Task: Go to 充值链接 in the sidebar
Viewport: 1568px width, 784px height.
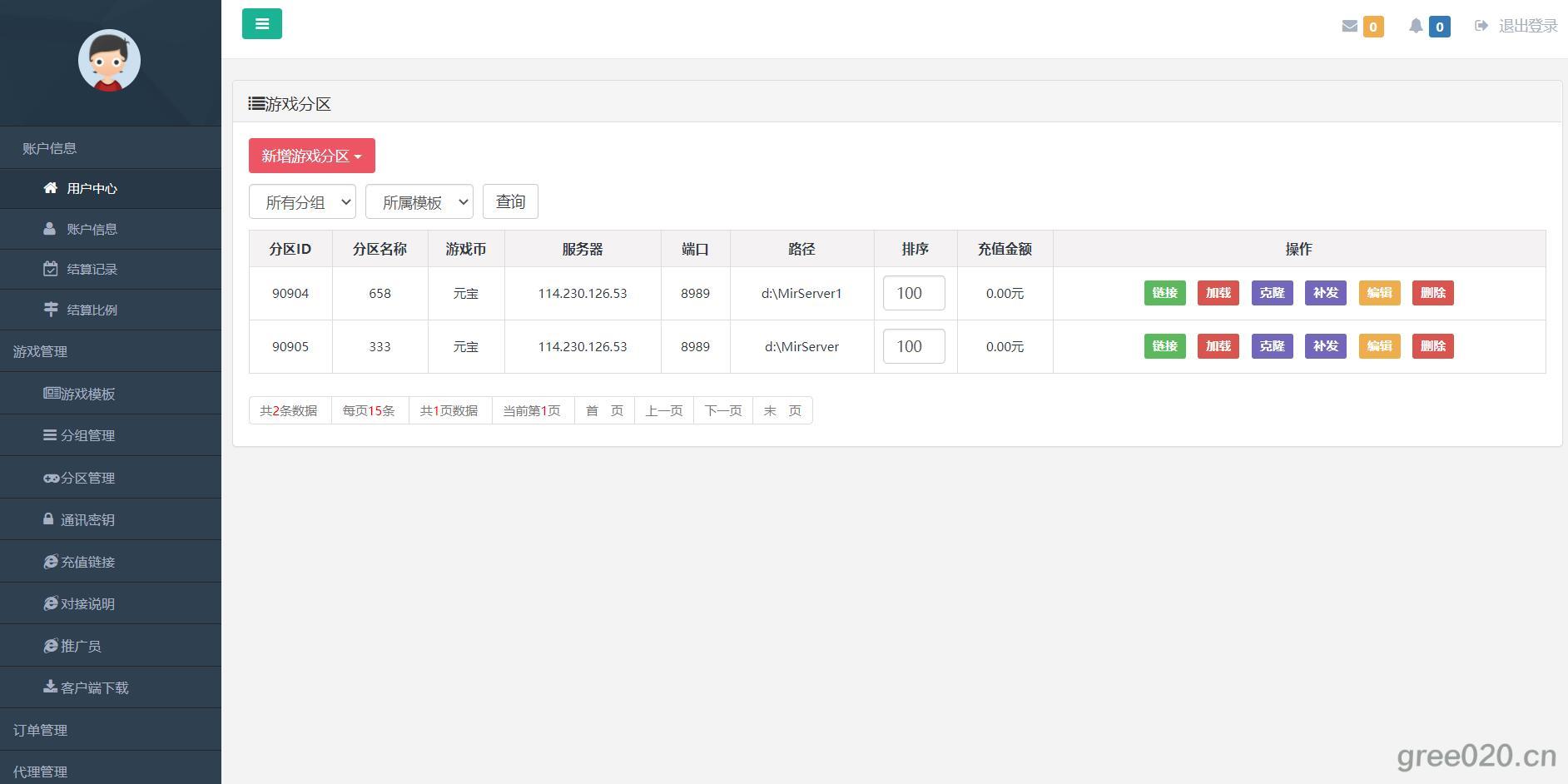Action: [x=87, y=562]
